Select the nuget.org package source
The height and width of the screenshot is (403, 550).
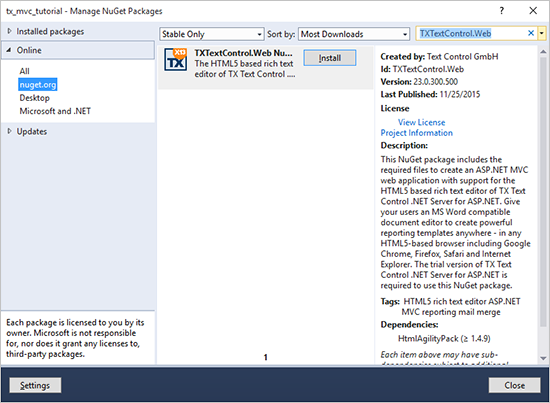point(38,85)
